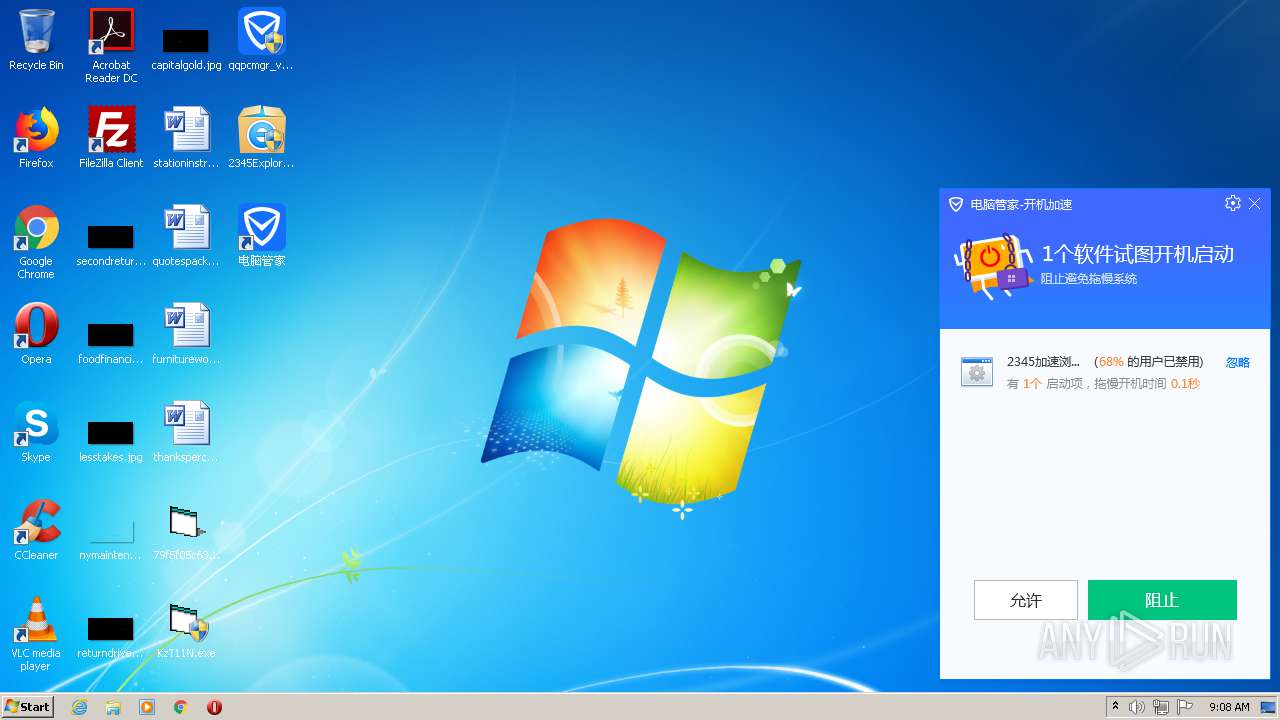Open the network tray icon
The width and height of the screenshot is (1280, 720).
(1161, 707)
